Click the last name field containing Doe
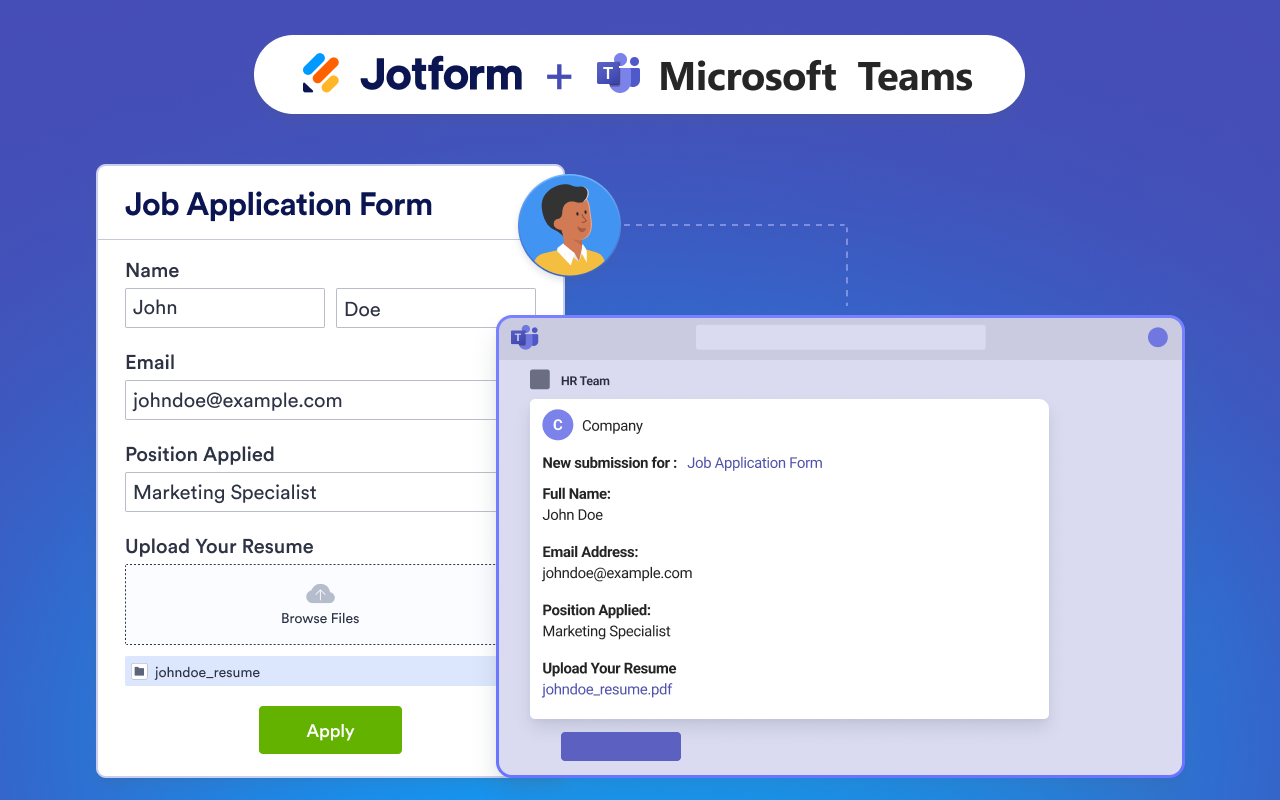 coord(435,309)
